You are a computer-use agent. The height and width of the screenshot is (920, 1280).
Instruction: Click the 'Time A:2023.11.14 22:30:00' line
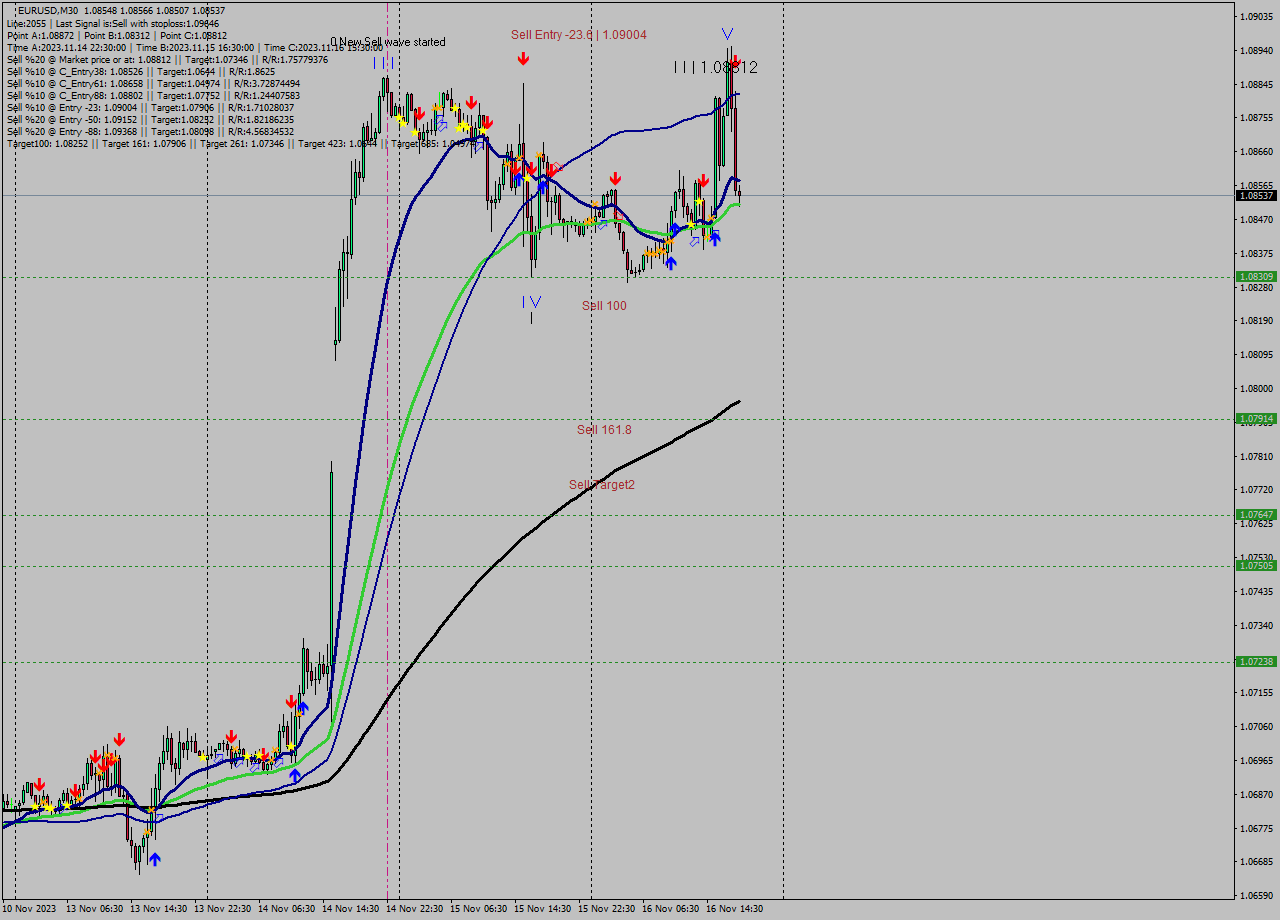tap(195, 47)
